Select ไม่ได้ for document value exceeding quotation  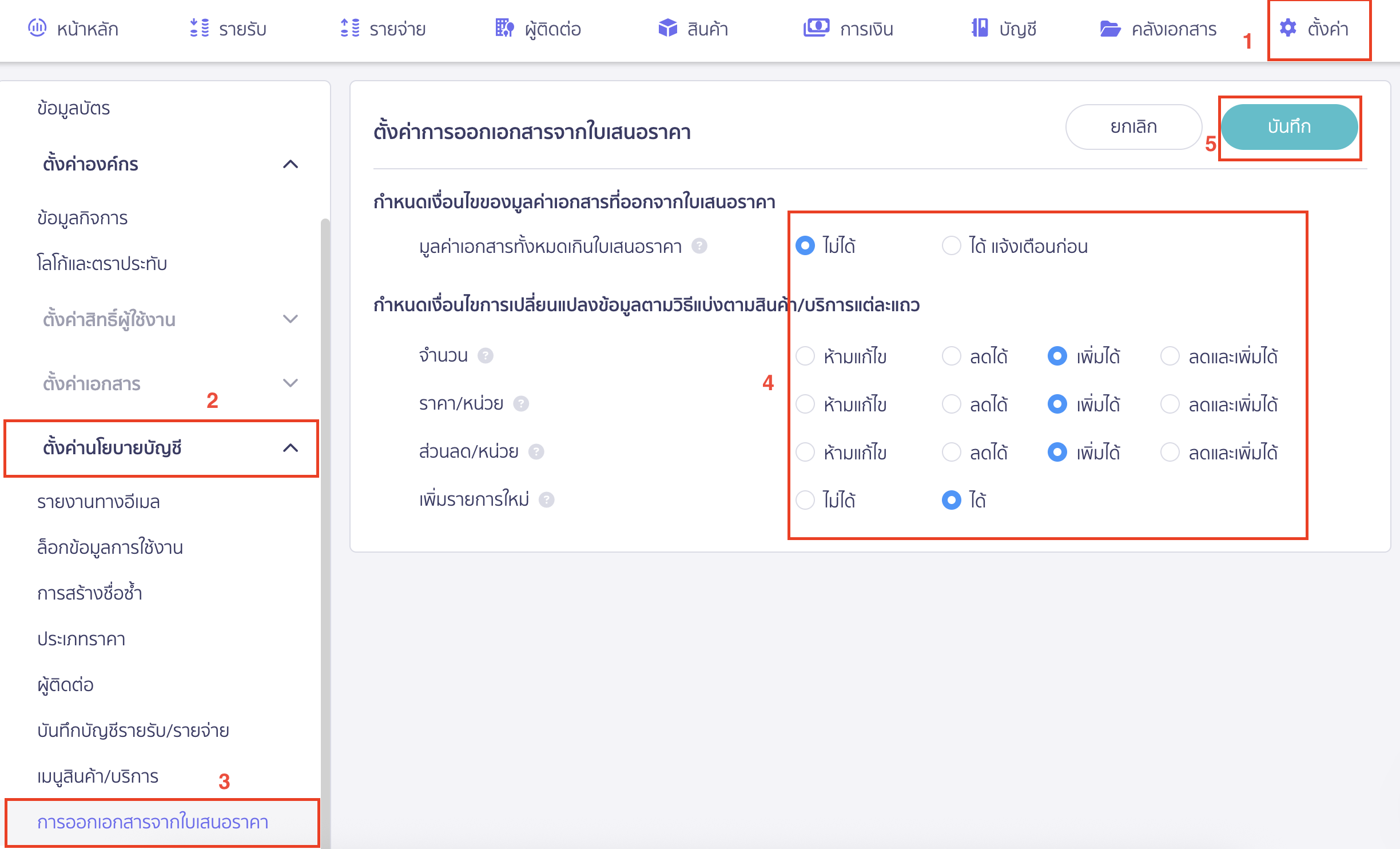(x=805, y=246)
